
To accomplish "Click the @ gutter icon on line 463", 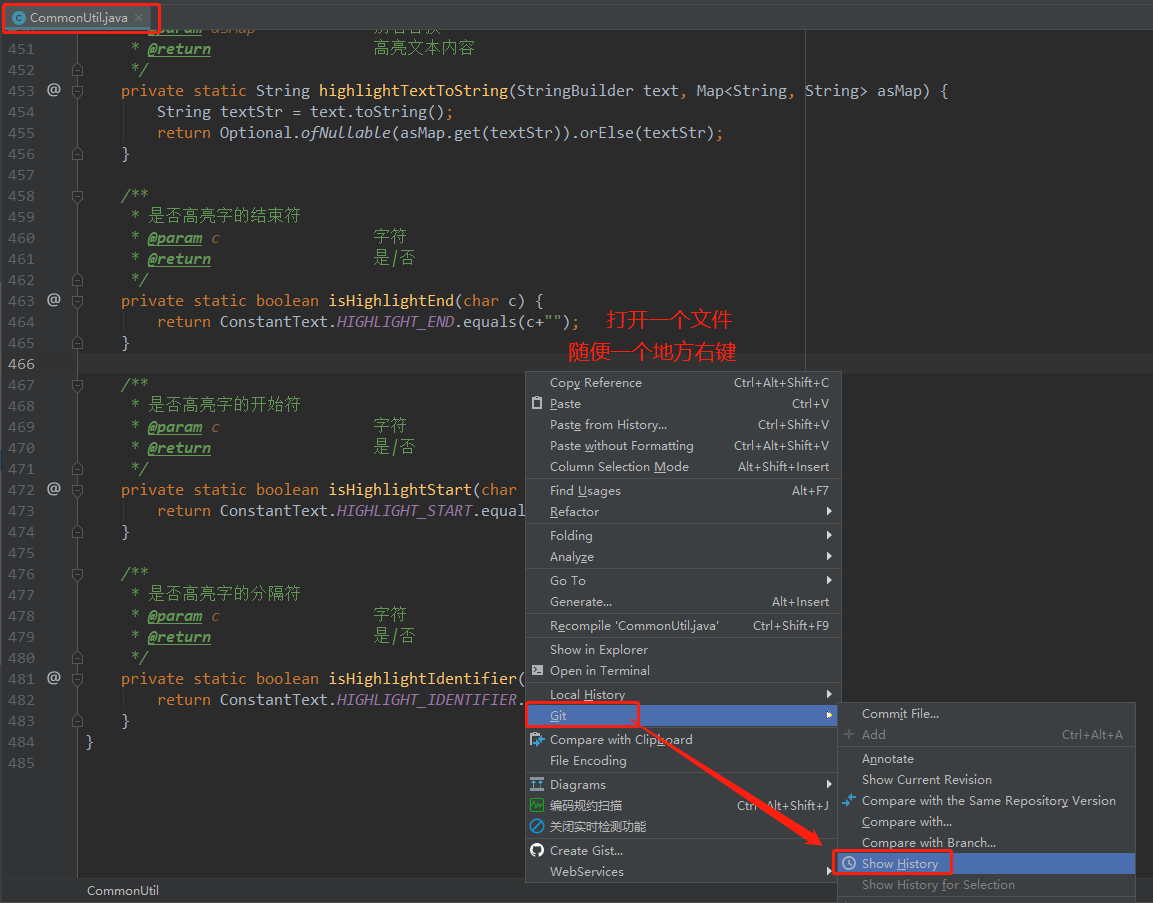I will tap(54, 300).
